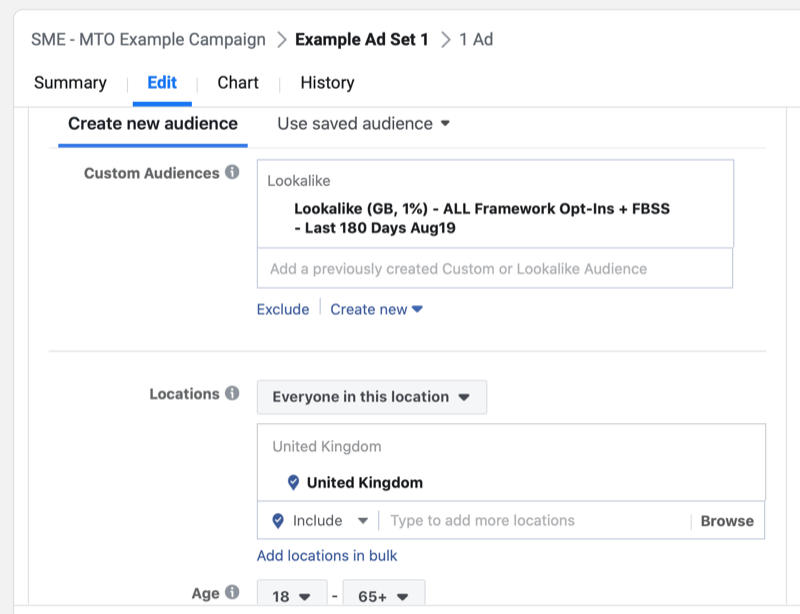This screenshot has width=800, height=614.
Task: Switch to the Chart tab
Action: coord(237,83)
